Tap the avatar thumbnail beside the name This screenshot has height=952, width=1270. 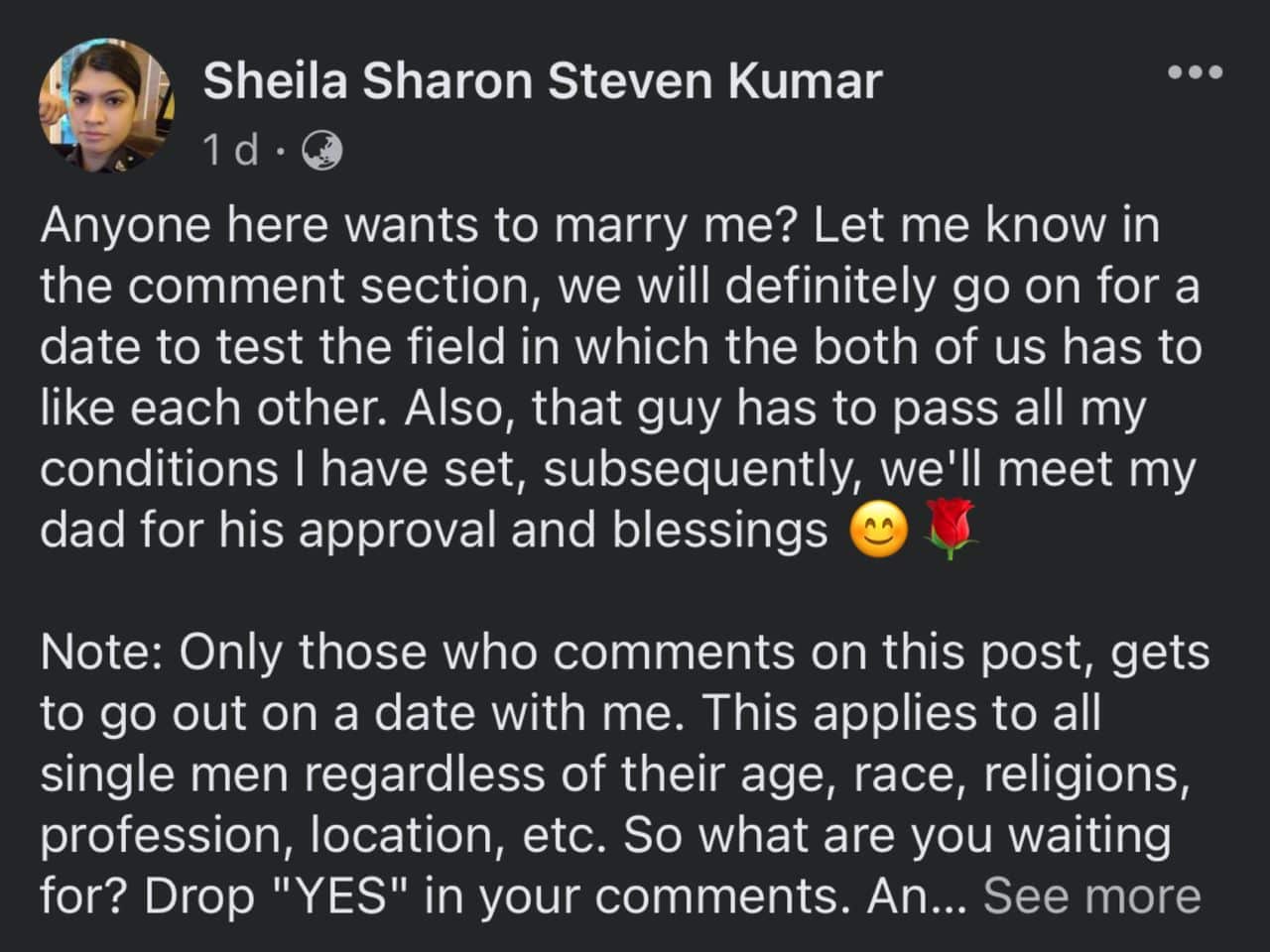point(106,106)
